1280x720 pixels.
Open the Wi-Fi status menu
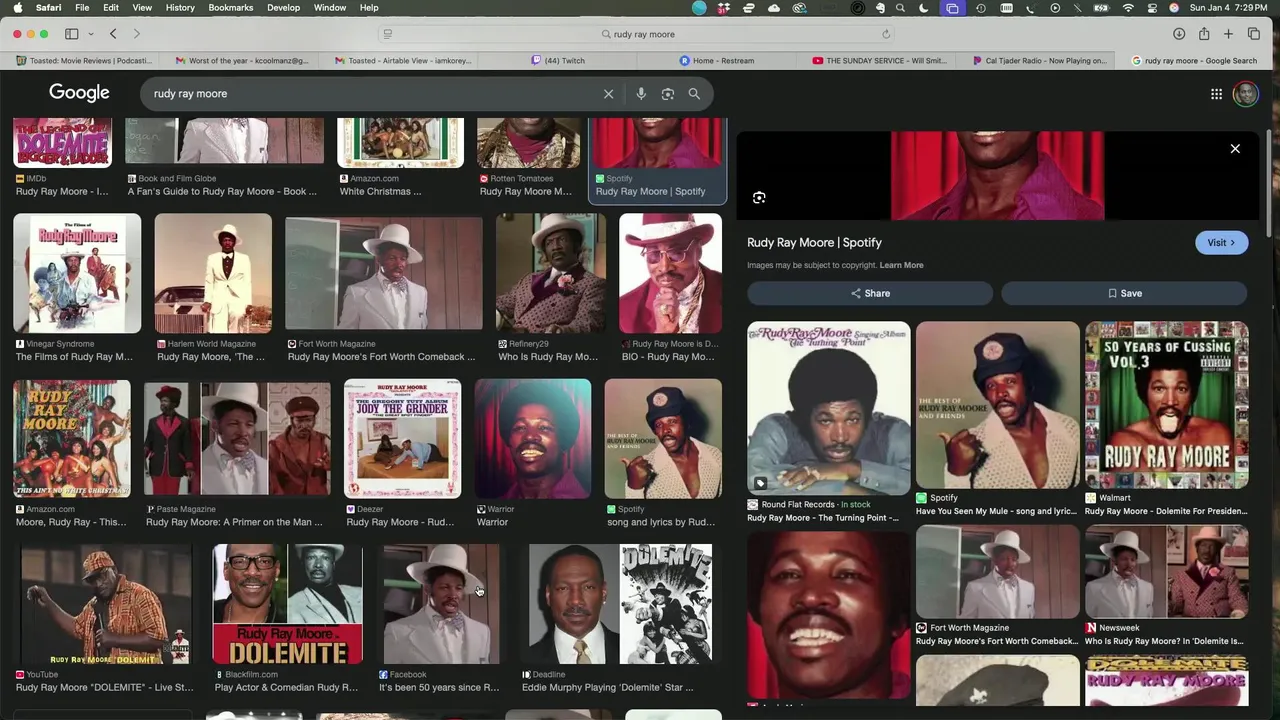point(1128,8)
